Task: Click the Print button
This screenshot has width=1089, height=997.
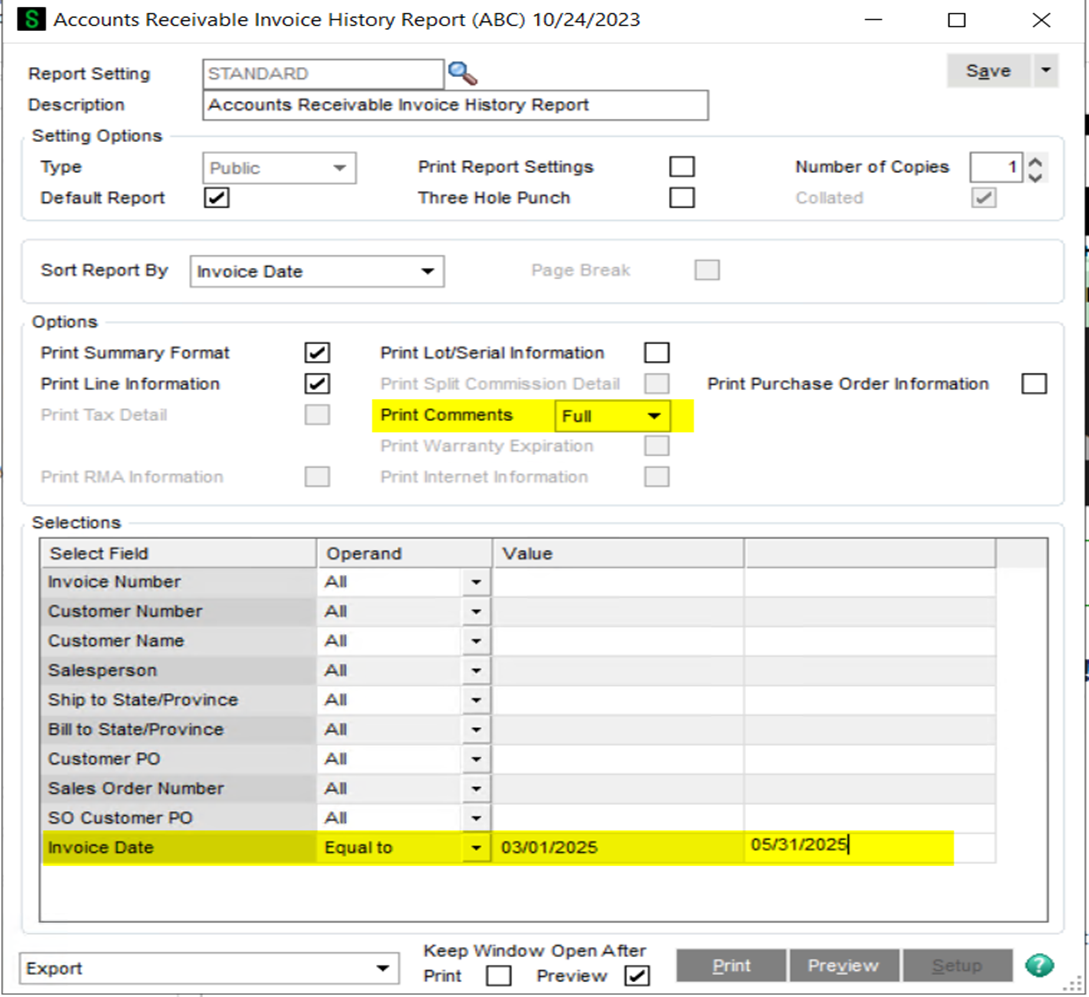Action: coord(731,966)
